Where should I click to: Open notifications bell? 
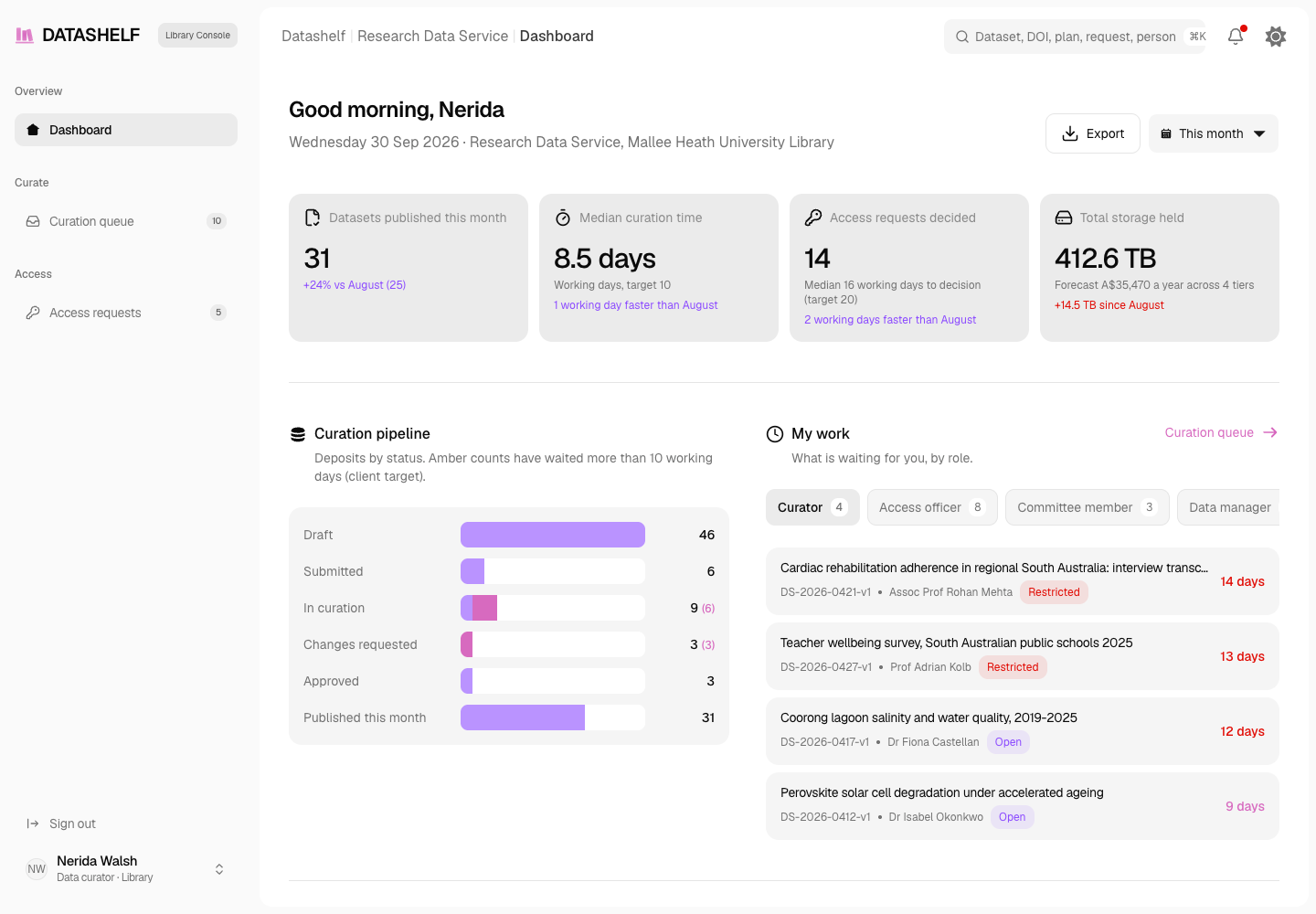click(x=1236, y=37)
